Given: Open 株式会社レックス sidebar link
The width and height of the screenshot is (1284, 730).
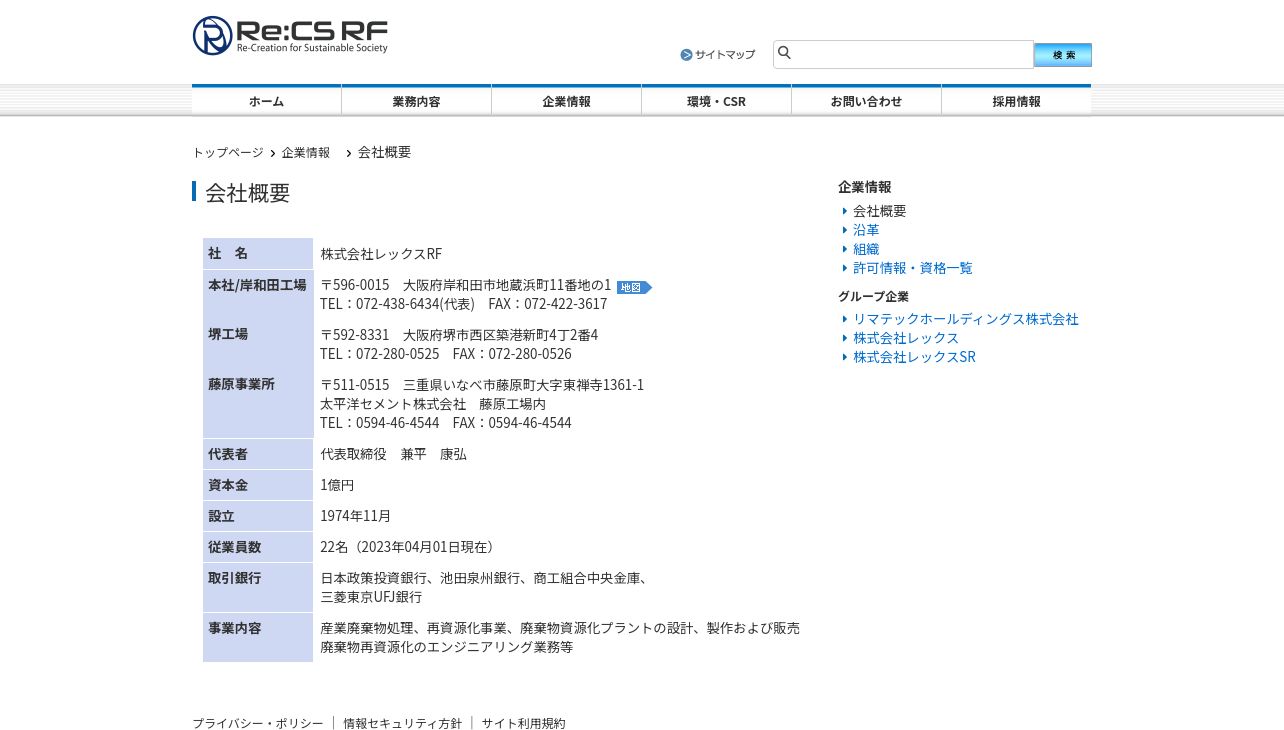Looking at the screenshot, I should (x=906, y=338).
